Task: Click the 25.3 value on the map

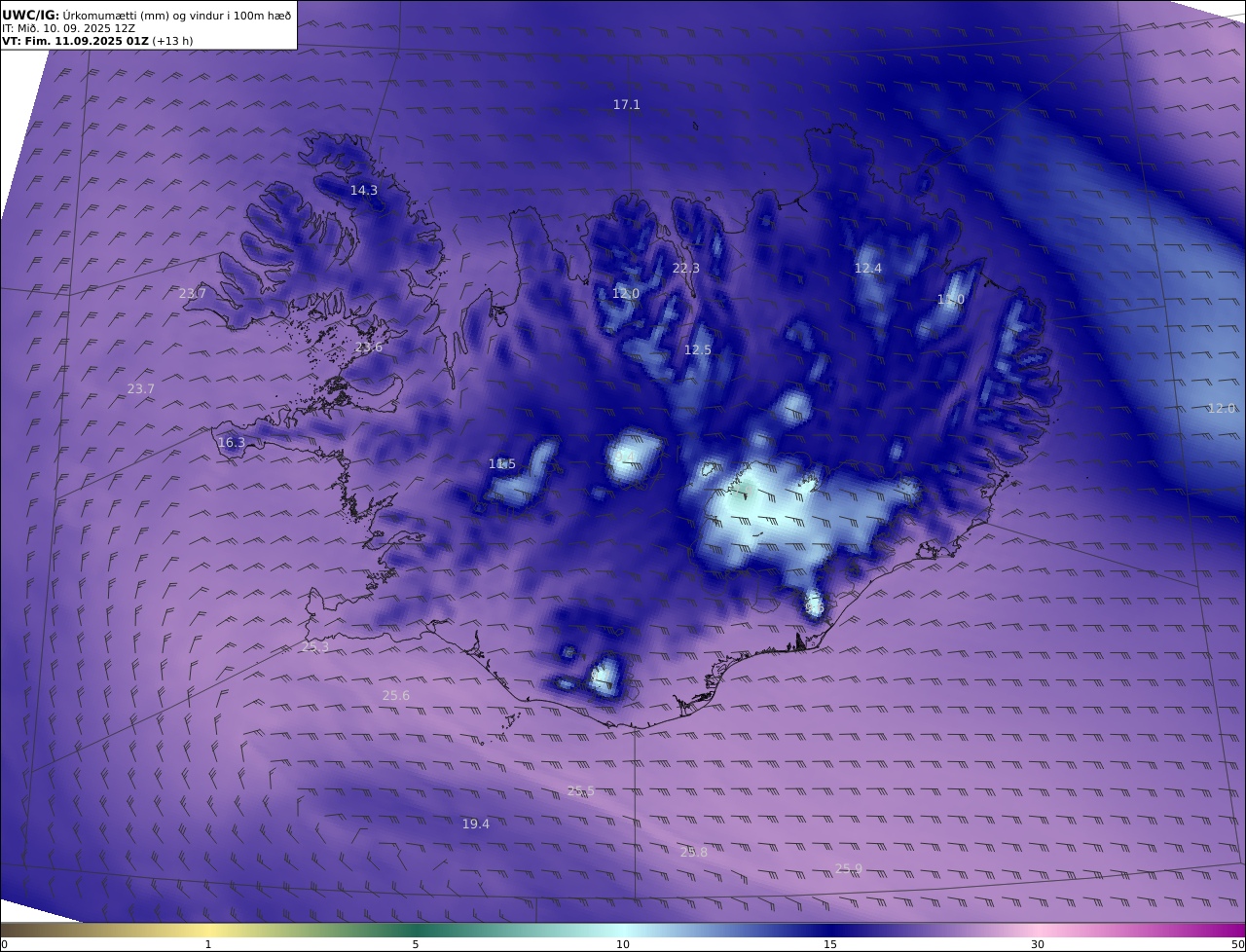Action: 315,647
